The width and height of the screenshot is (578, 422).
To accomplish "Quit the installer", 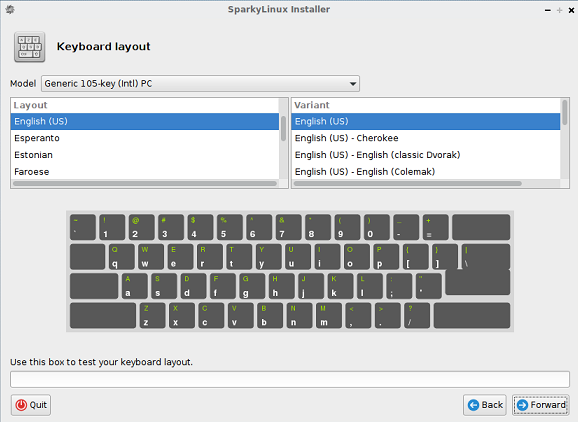I will tap(31, 405).
